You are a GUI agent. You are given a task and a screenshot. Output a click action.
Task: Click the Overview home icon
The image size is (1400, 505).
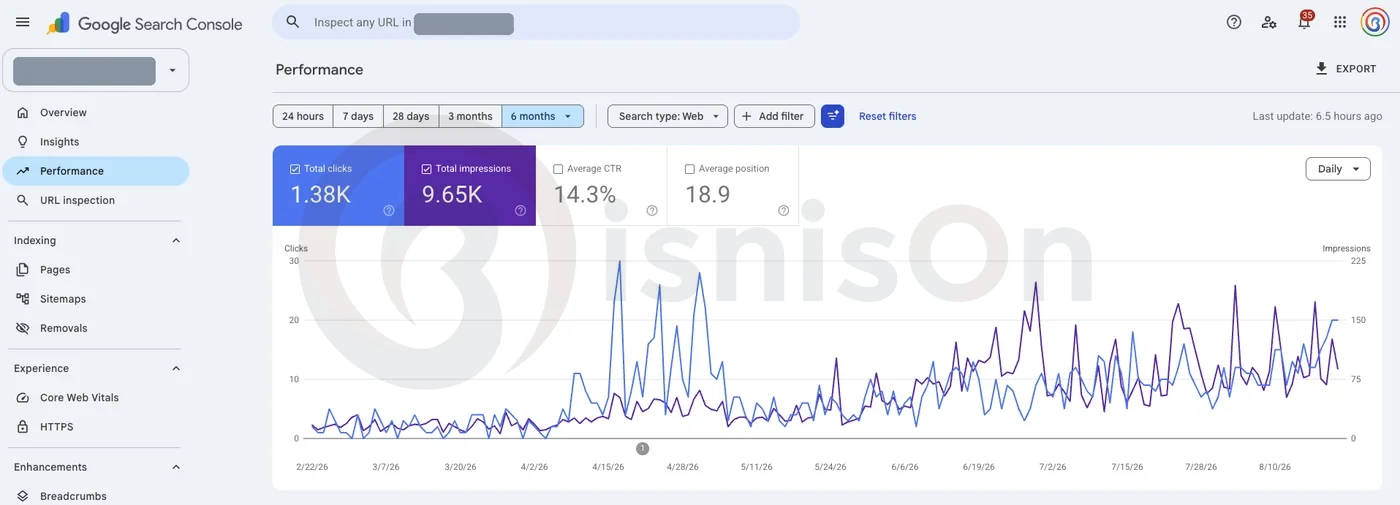23,113
